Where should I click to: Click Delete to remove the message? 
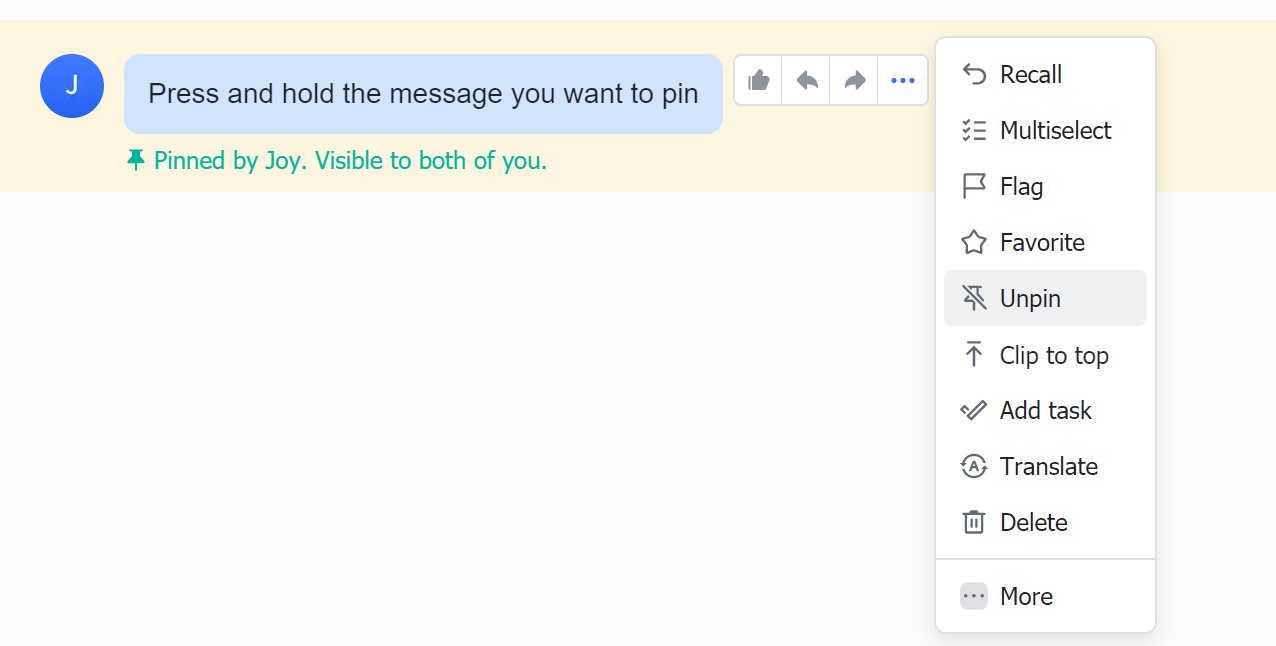coord(1032,522)
